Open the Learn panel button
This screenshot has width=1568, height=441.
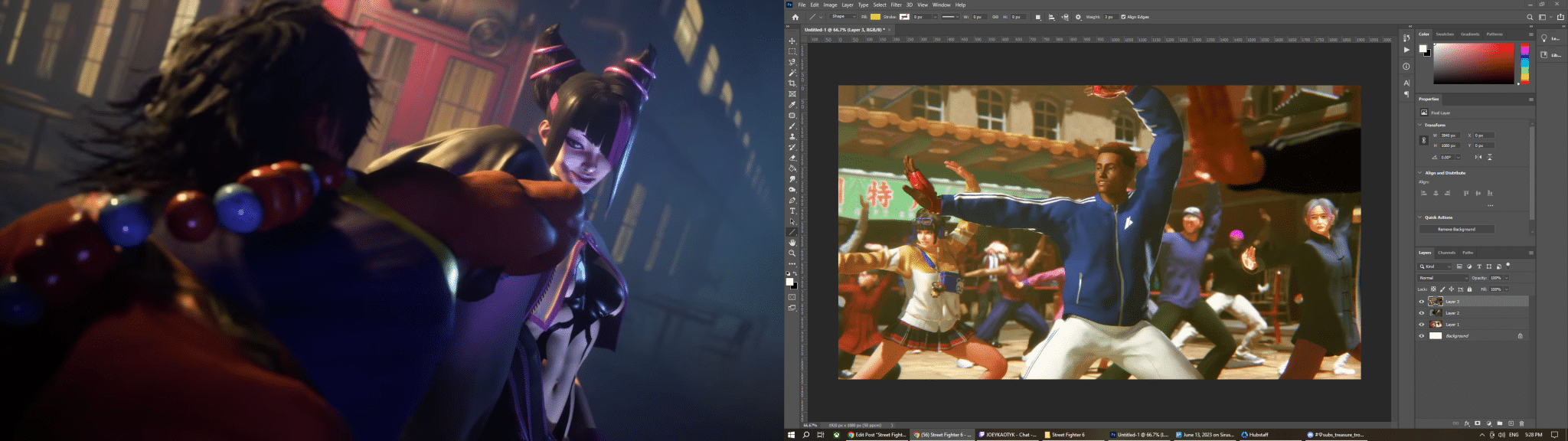(x=1550, y=38)
